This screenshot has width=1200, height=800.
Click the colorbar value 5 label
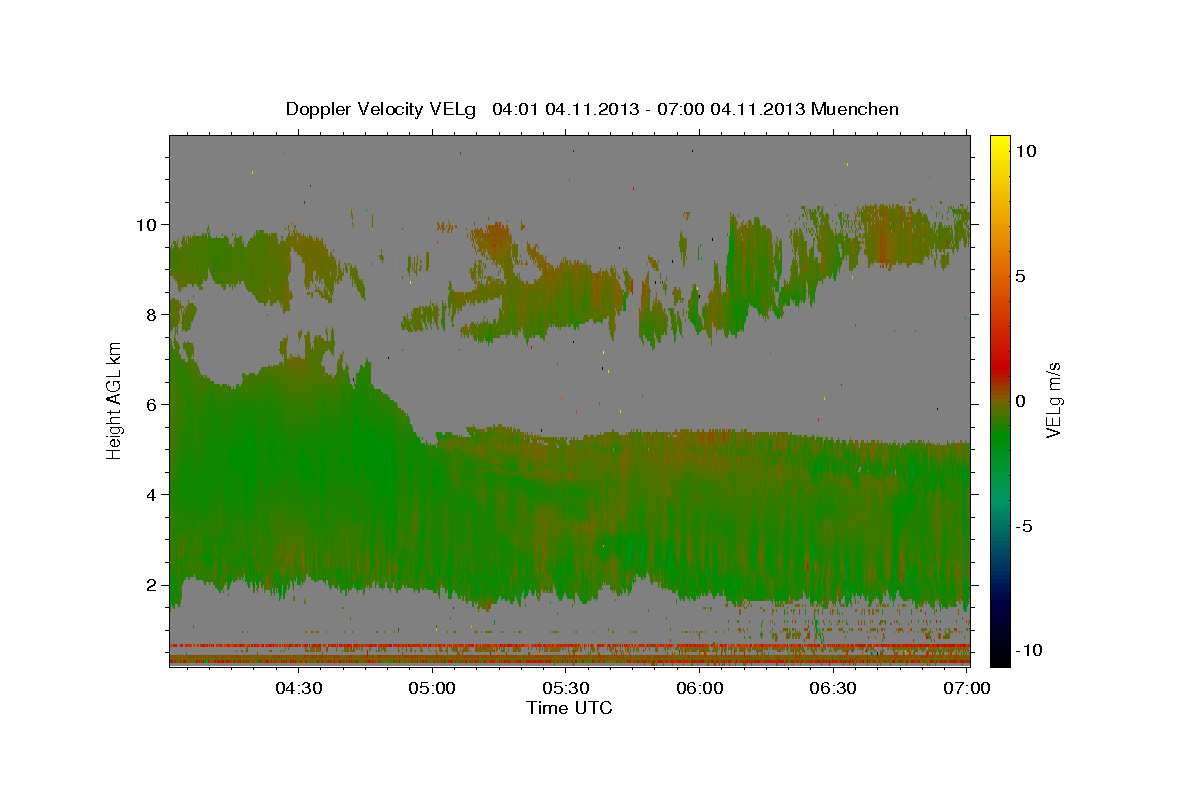click(1020, 276)
